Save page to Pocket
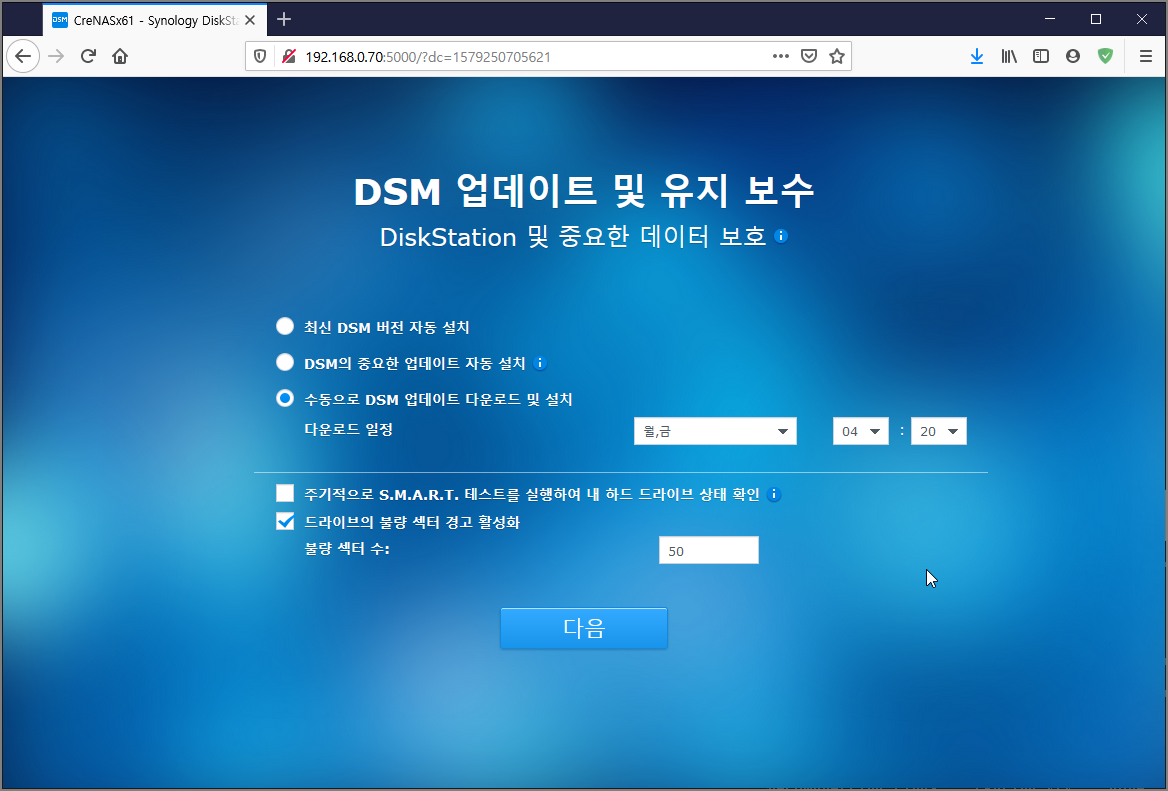Screen dimensions: 1168x791 tap(809, 56)
